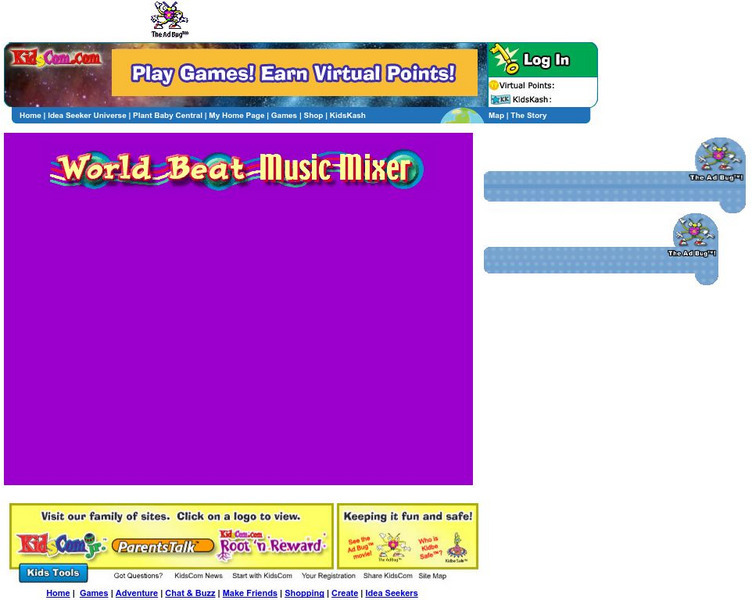
Task: Click Idea Seekers footer link
Action: tap(391, 593)
